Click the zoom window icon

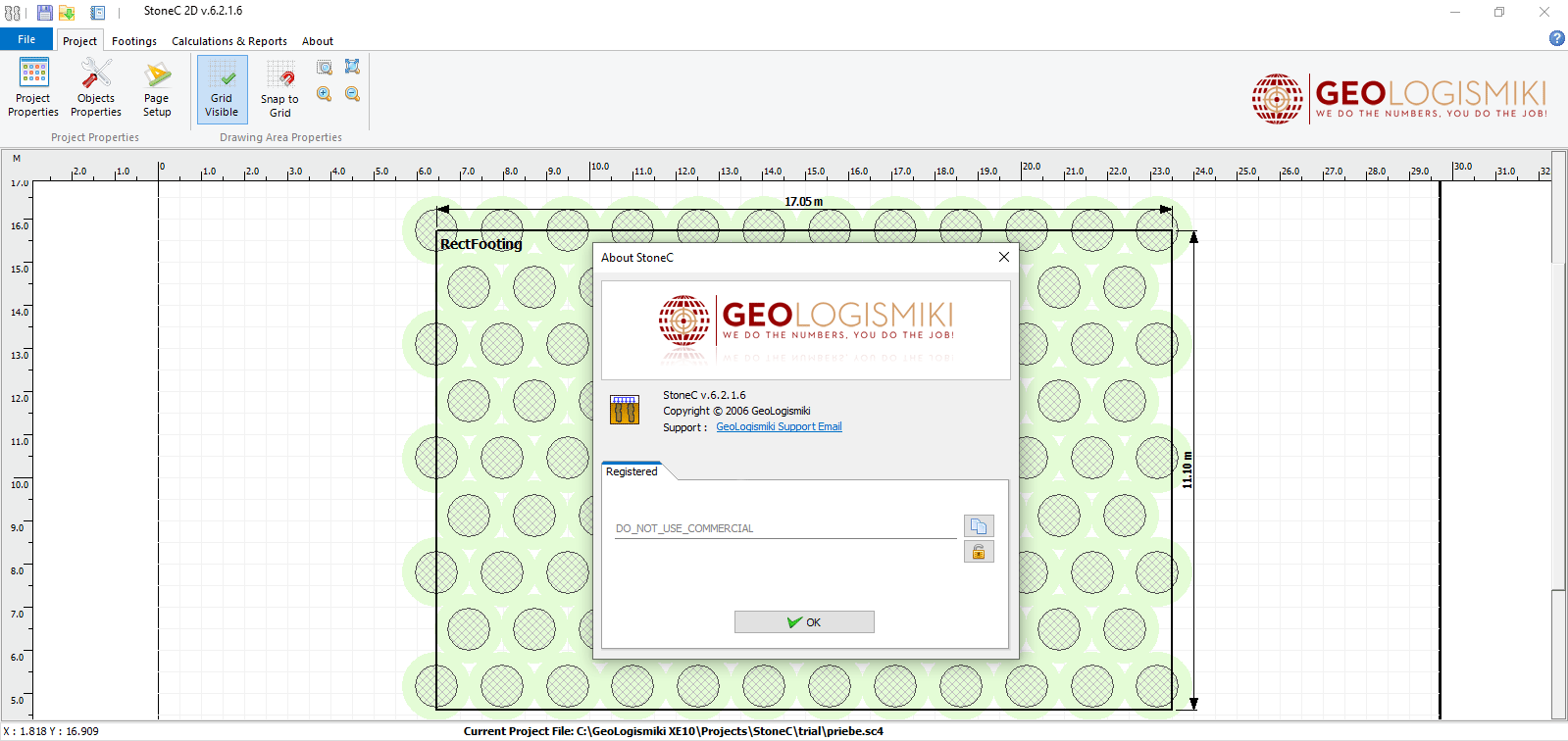325,67
